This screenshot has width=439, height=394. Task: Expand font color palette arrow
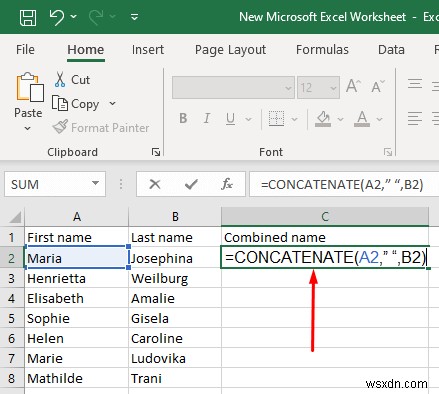click(x=379, y=119)
